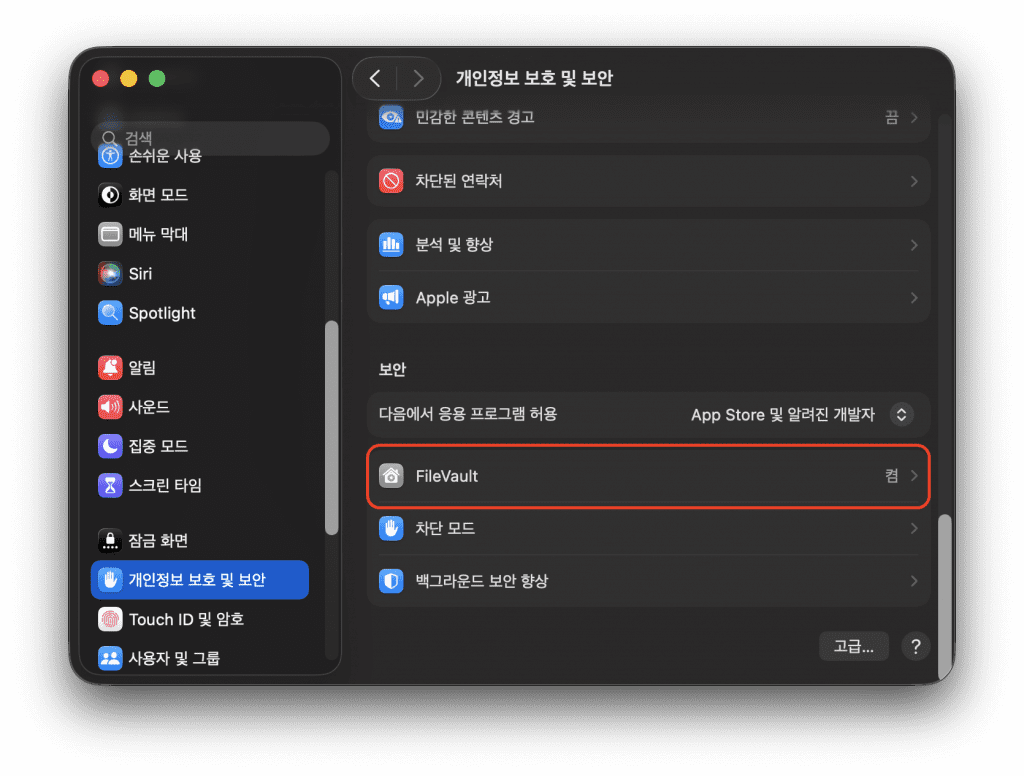Open 스크린 타임 settings in sidebar
Screen dimensions: 1024x776
coord(165,486)
